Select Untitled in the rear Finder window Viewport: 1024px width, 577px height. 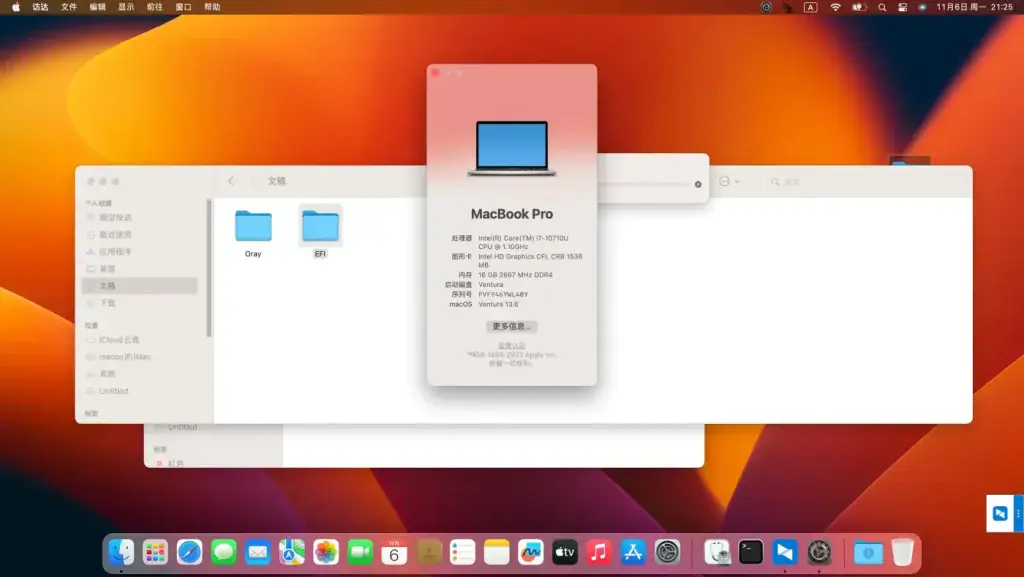(182, 427)
